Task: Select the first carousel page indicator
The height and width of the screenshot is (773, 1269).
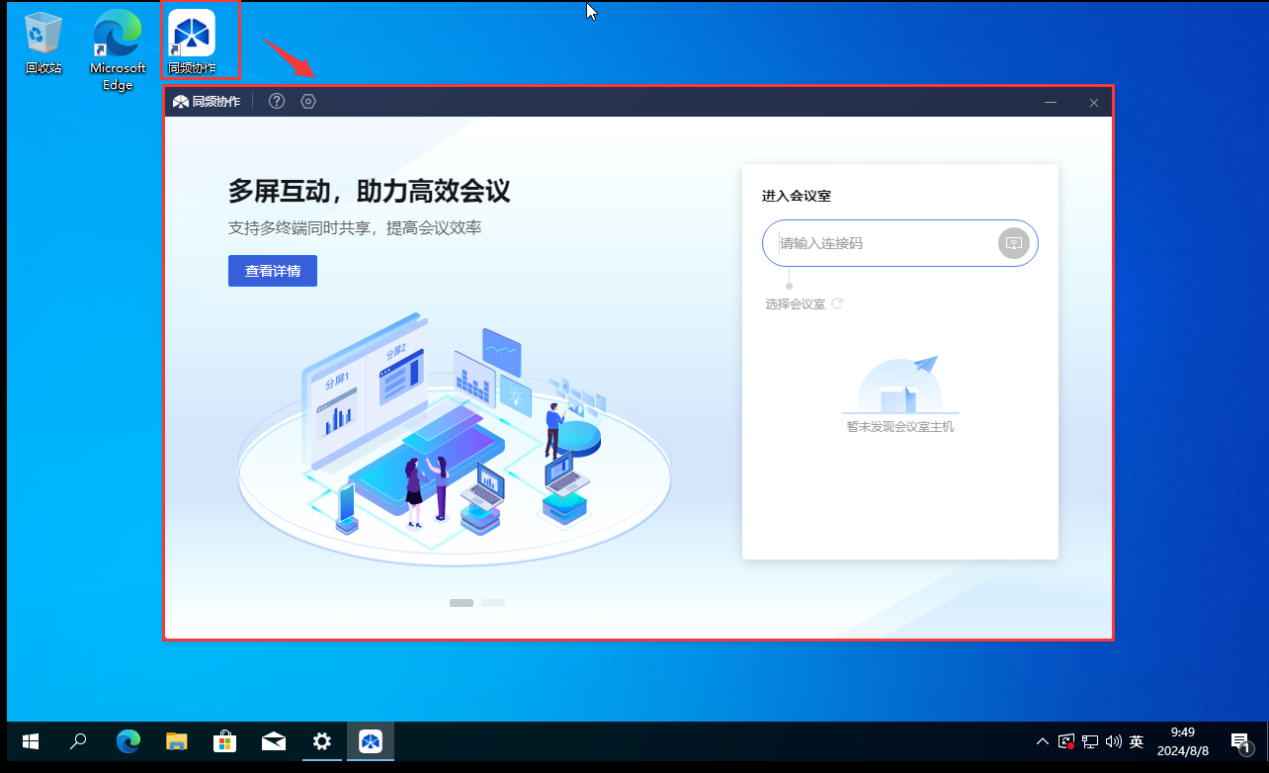Action: (x=461, y=603)
